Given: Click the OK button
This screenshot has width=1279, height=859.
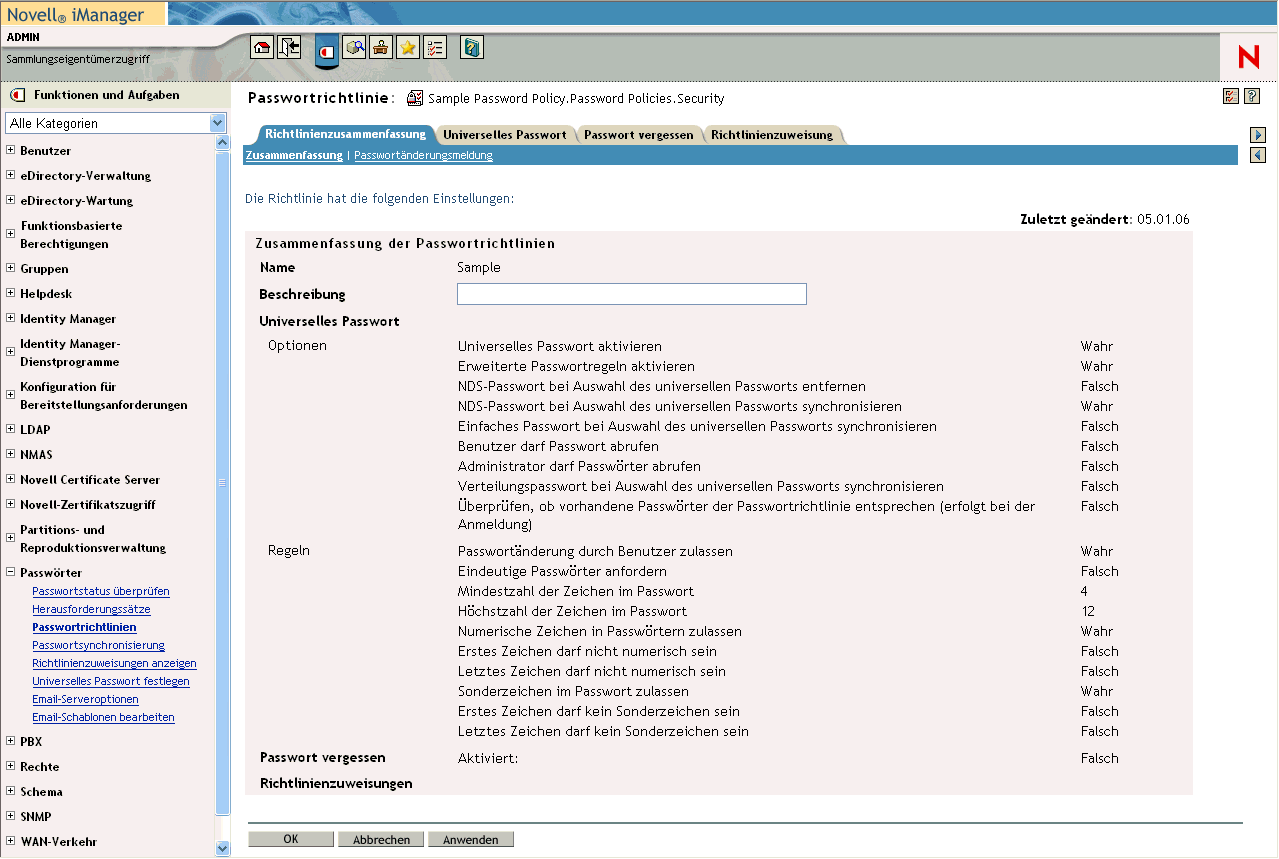Looking at the screenshot, I should (x=291, y=839).
